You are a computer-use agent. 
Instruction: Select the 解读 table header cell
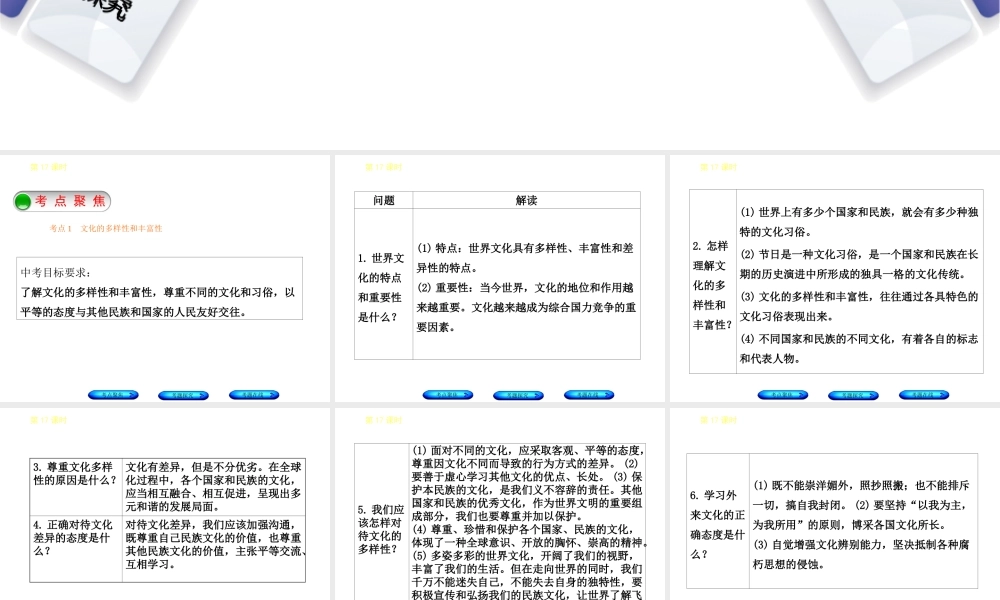(x=527, y=200)
